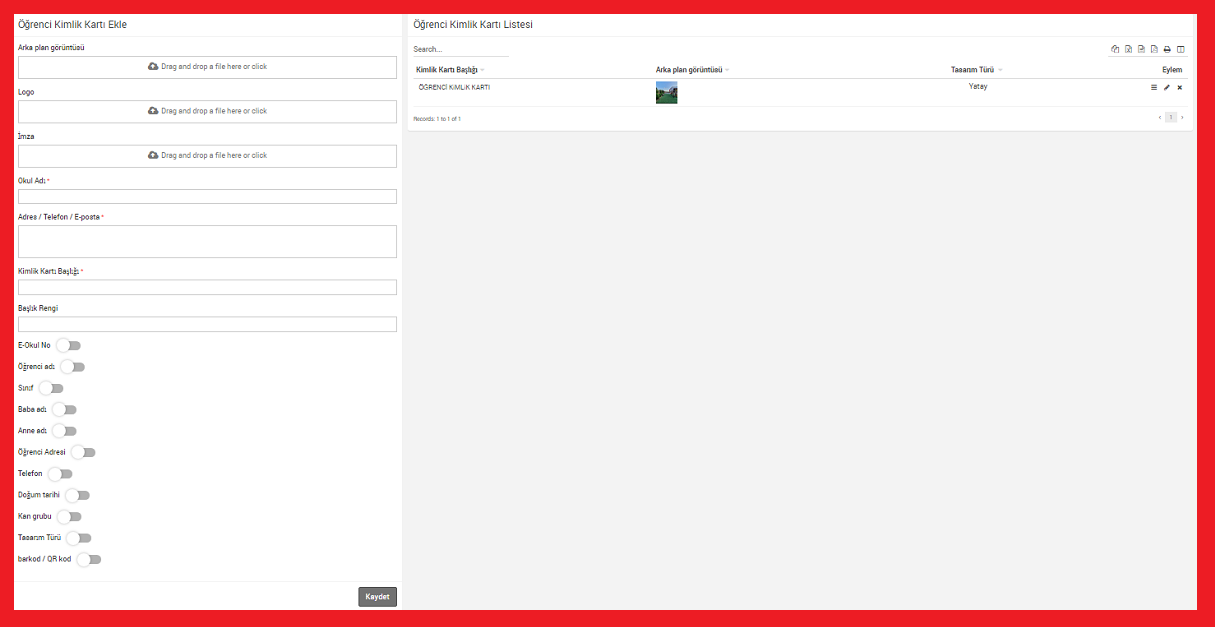Sort by Tasarım Türü column arrow
The height and width of the screenshot is (627, 1215).
1000,70
